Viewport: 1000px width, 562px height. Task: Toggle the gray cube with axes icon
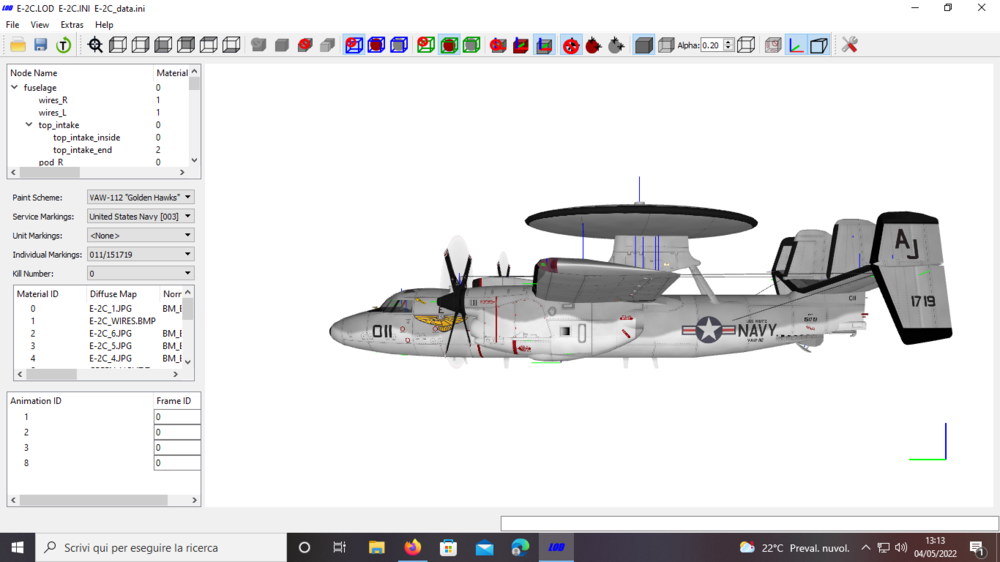tap(544, 45)
